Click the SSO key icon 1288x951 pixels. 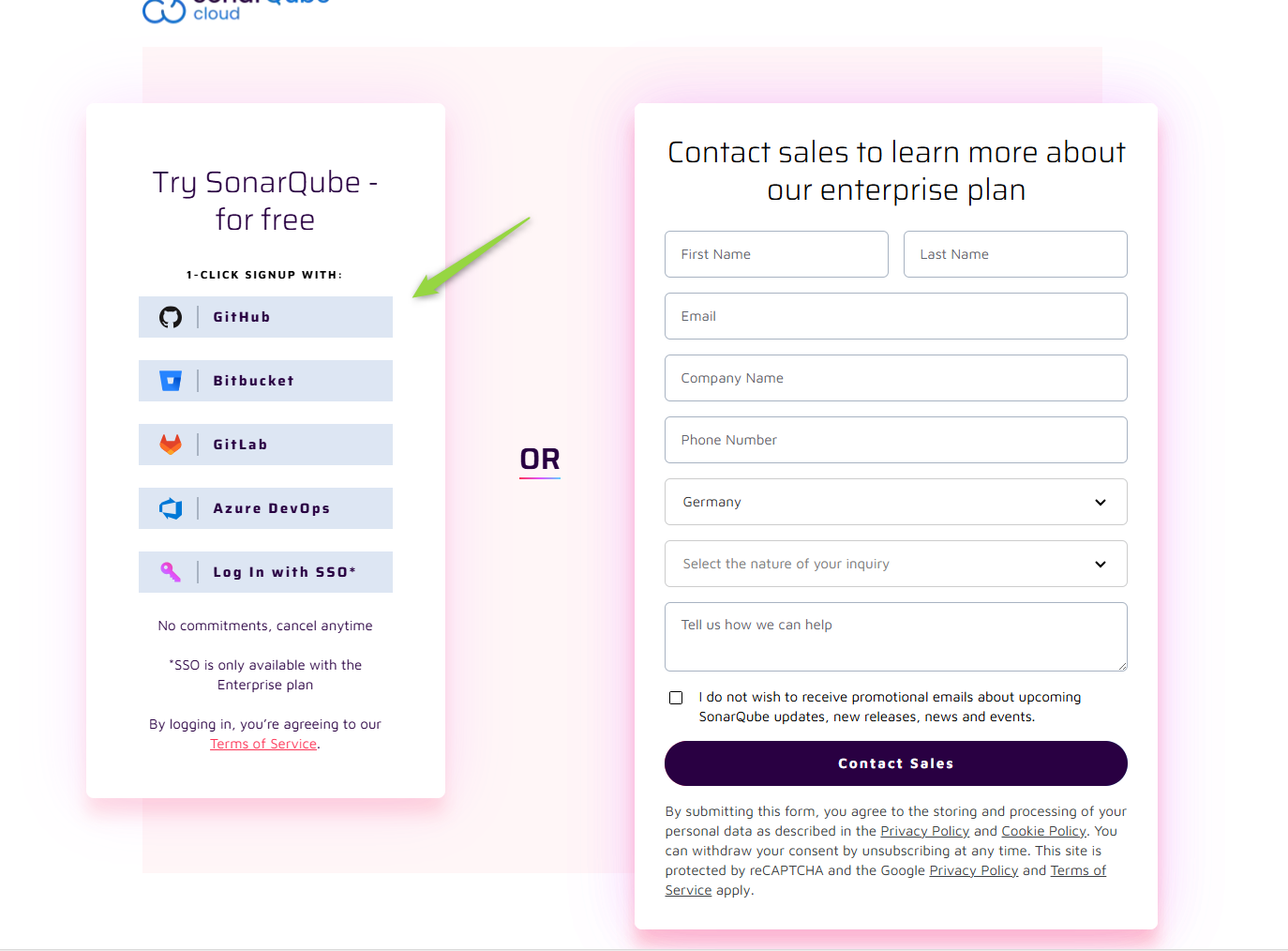pos(171,572)
